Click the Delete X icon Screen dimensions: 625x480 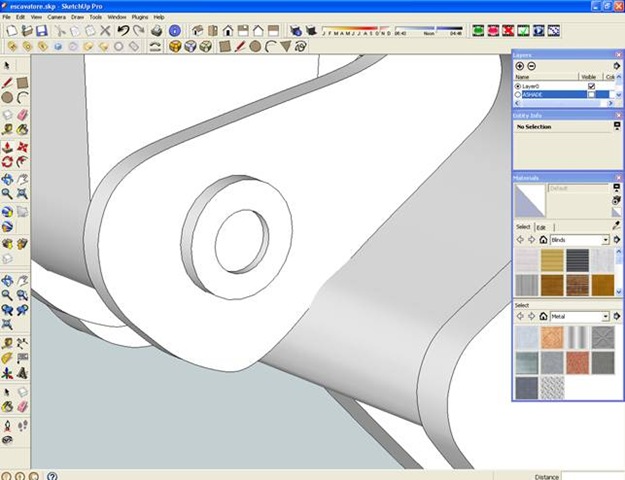pyautogui.click(x=105, y=31)
